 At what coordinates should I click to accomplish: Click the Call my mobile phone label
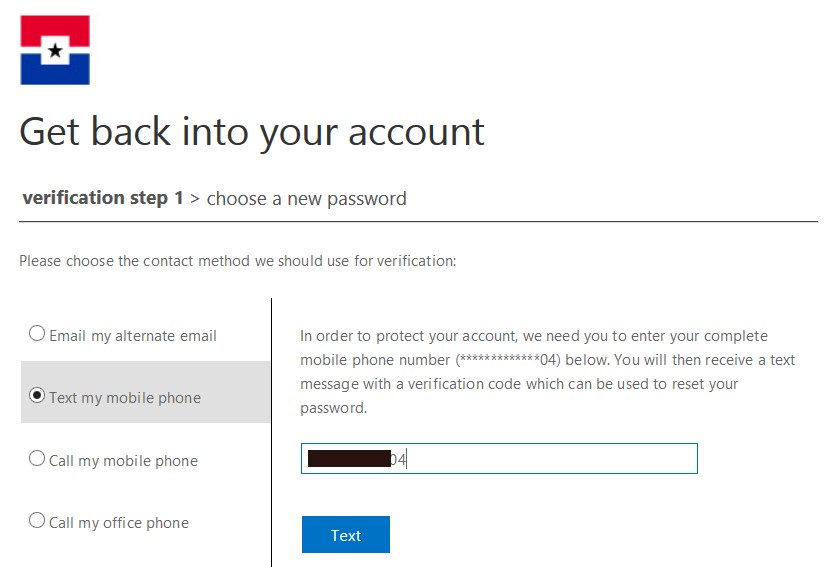click(123, 461)
